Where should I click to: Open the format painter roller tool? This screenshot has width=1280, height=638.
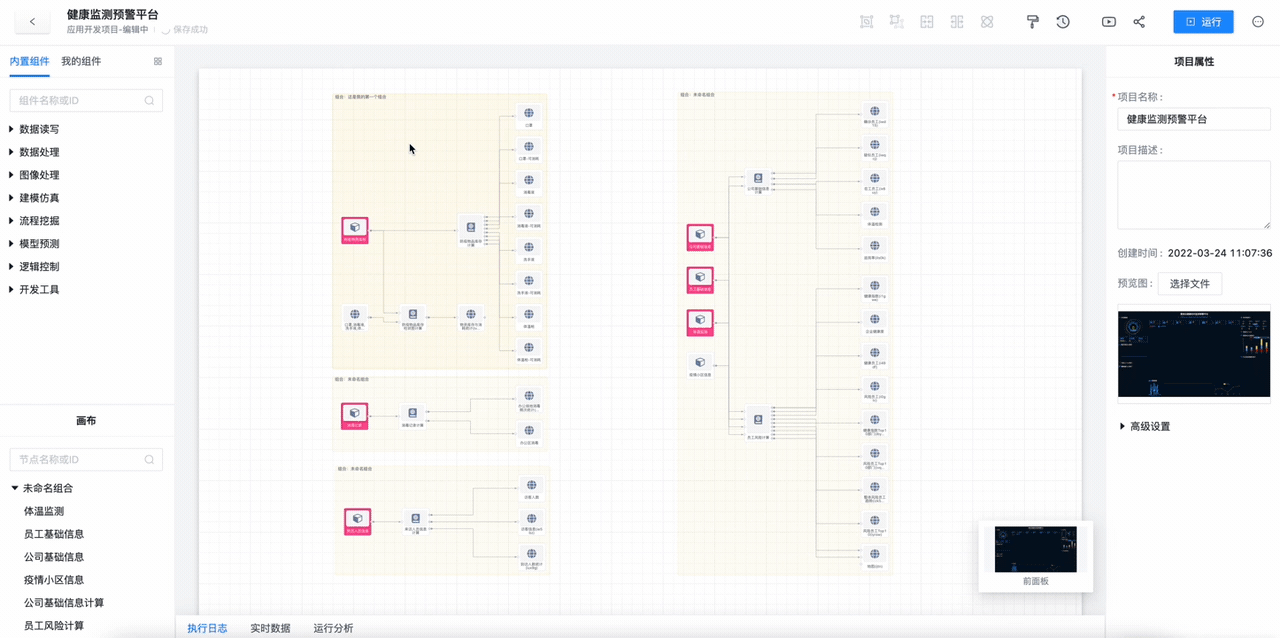point(1033,22)
